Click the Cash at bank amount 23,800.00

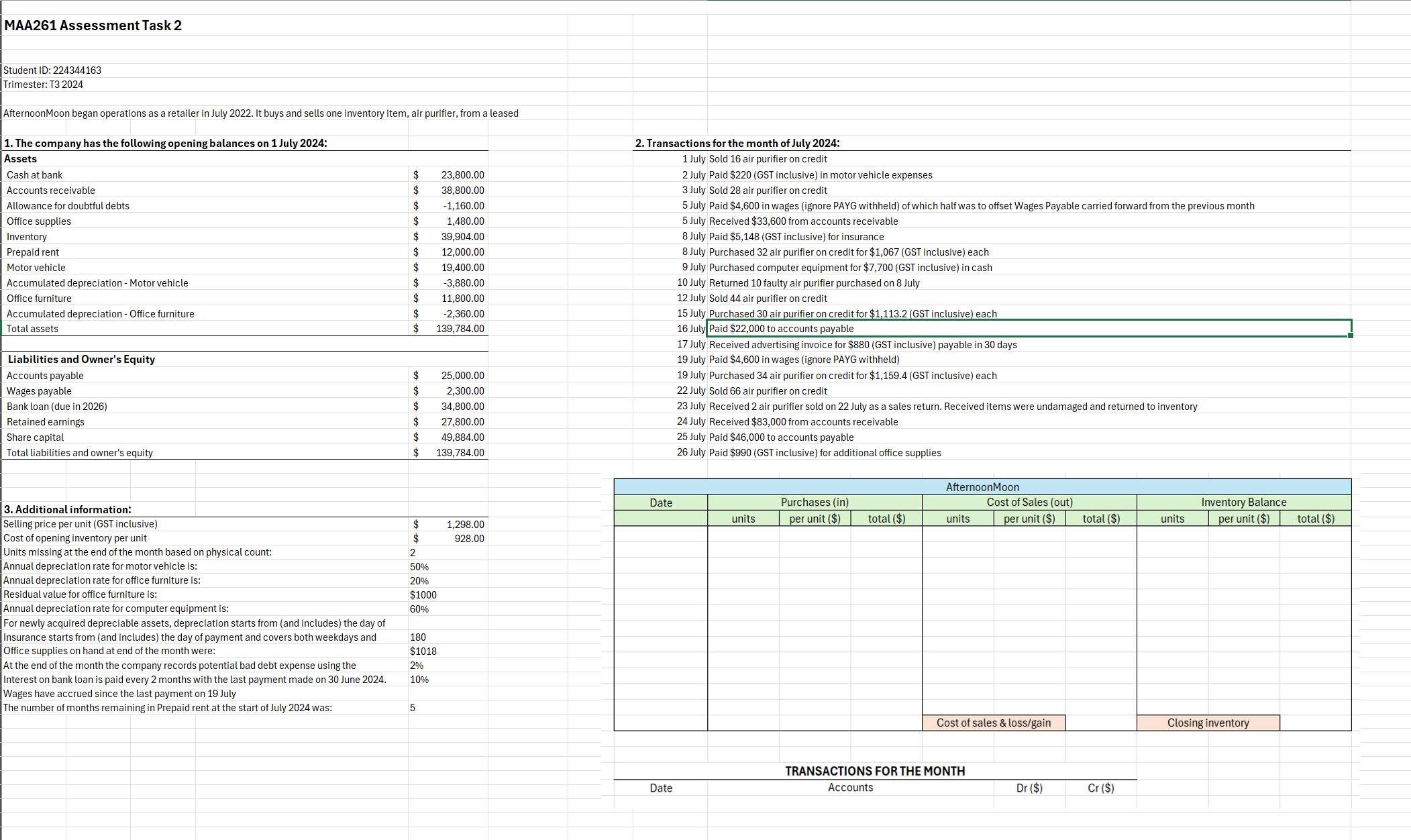tap(462, 175)
